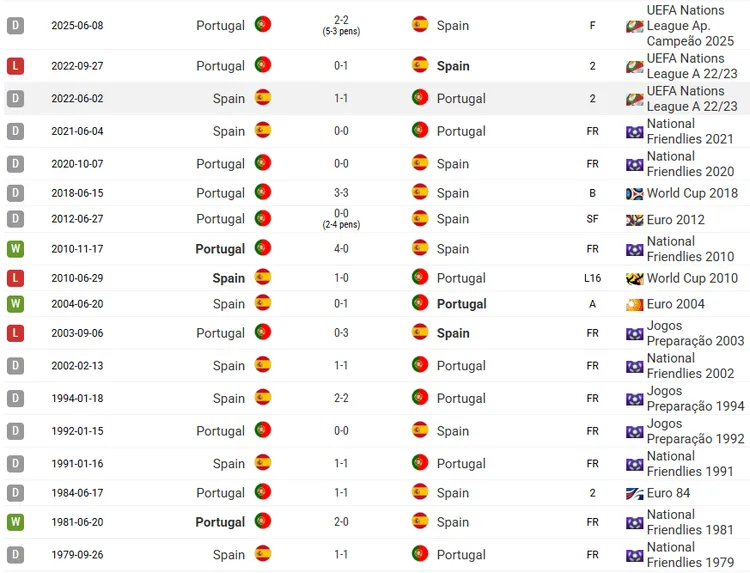This screenshot has width=750, height=573.
Task: Click Spain's flag in the 2003-09-06 row
Action: tap(420, 331)
